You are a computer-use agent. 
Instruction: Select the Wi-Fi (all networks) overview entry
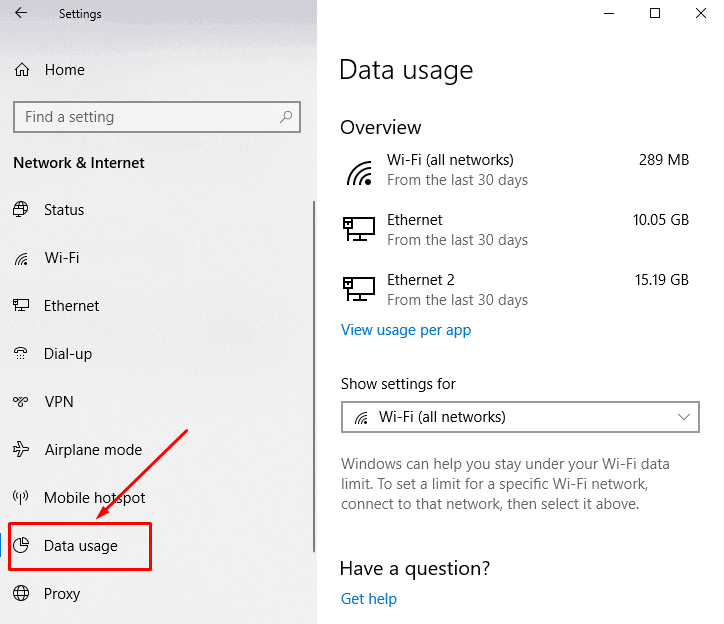pos(515,170)
